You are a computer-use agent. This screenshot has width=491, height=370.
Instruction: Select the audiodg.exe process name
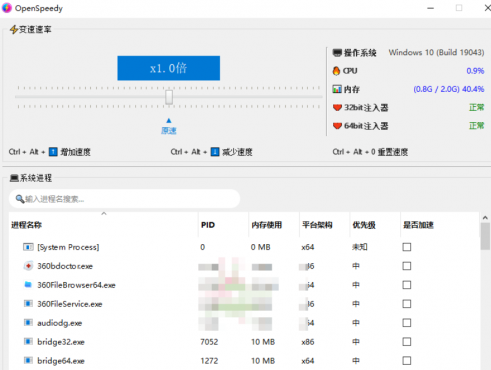(x=60, y=323)
